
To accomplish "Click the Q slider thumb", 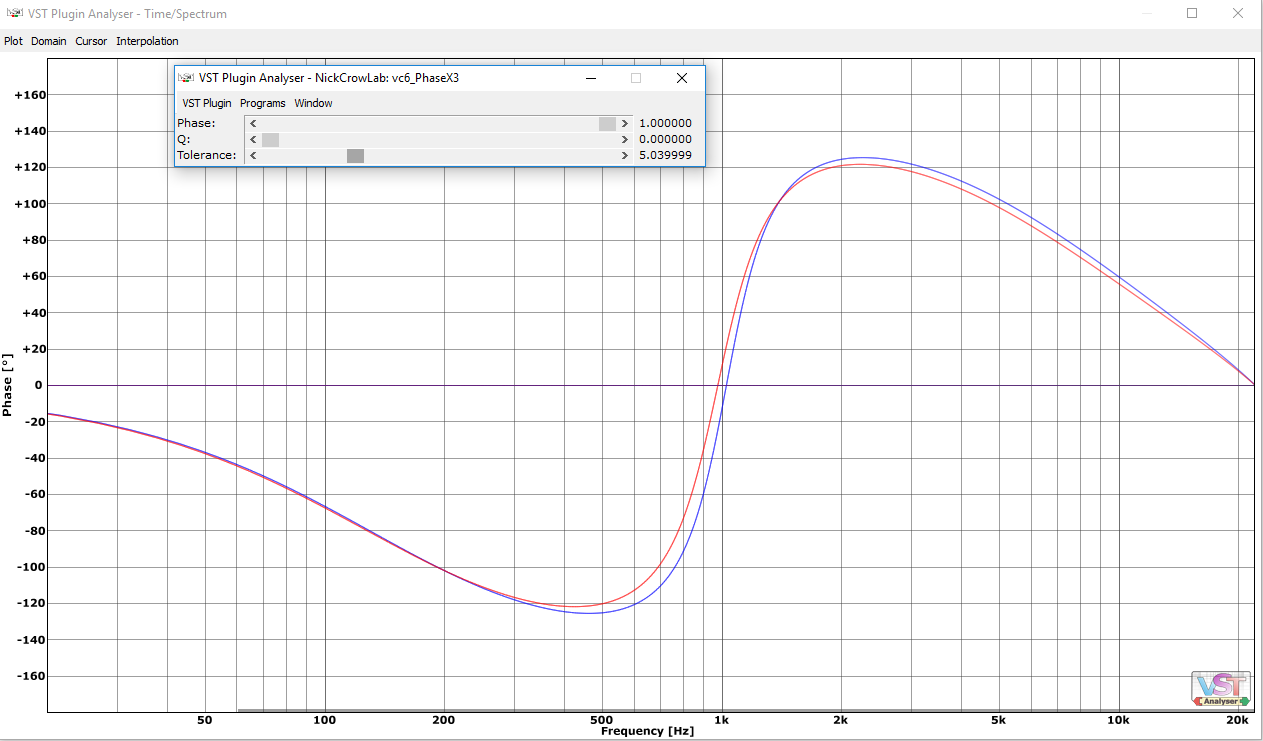I will pos(270,140).
